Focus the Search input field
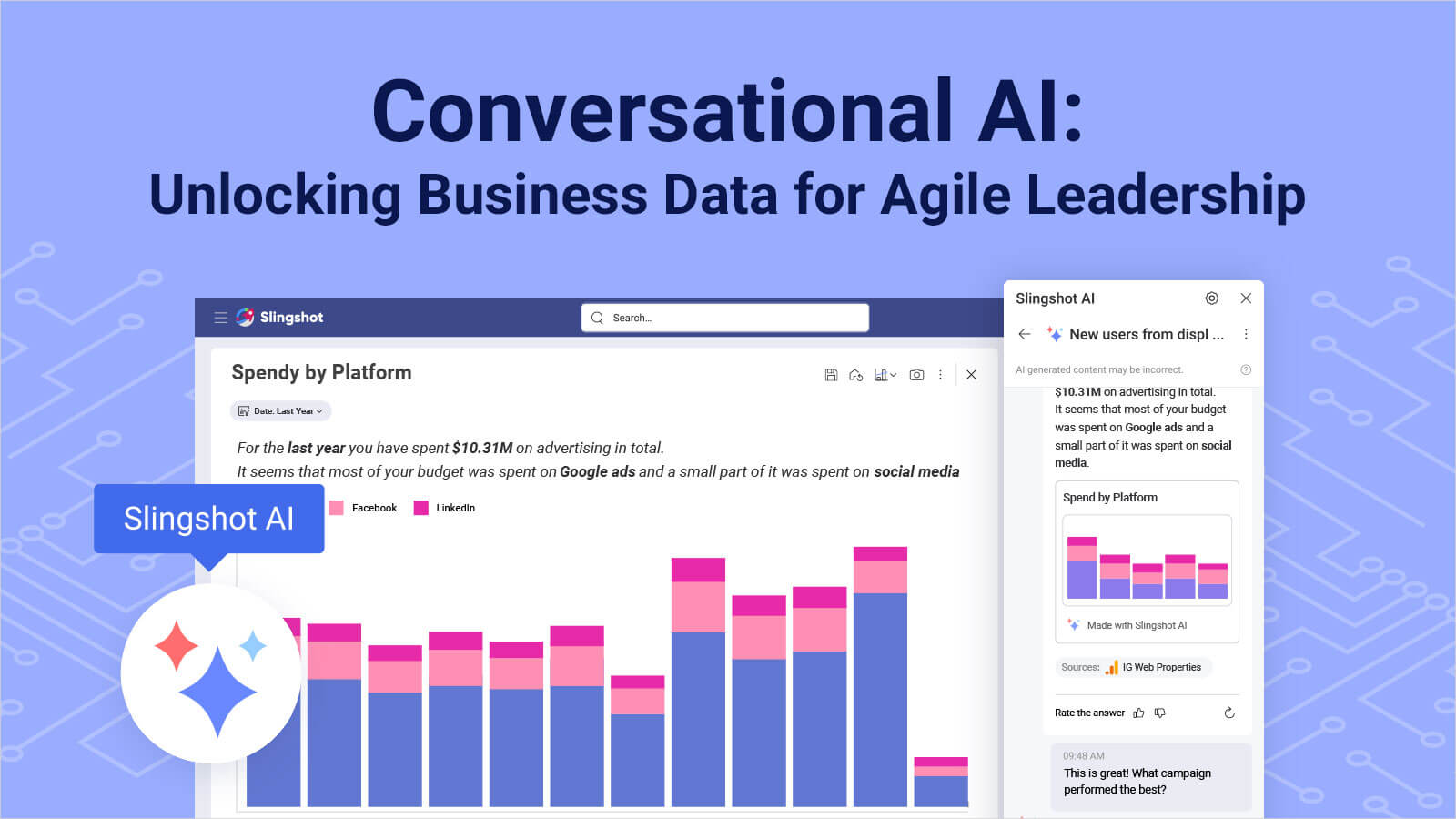 [x=724, y=318]
